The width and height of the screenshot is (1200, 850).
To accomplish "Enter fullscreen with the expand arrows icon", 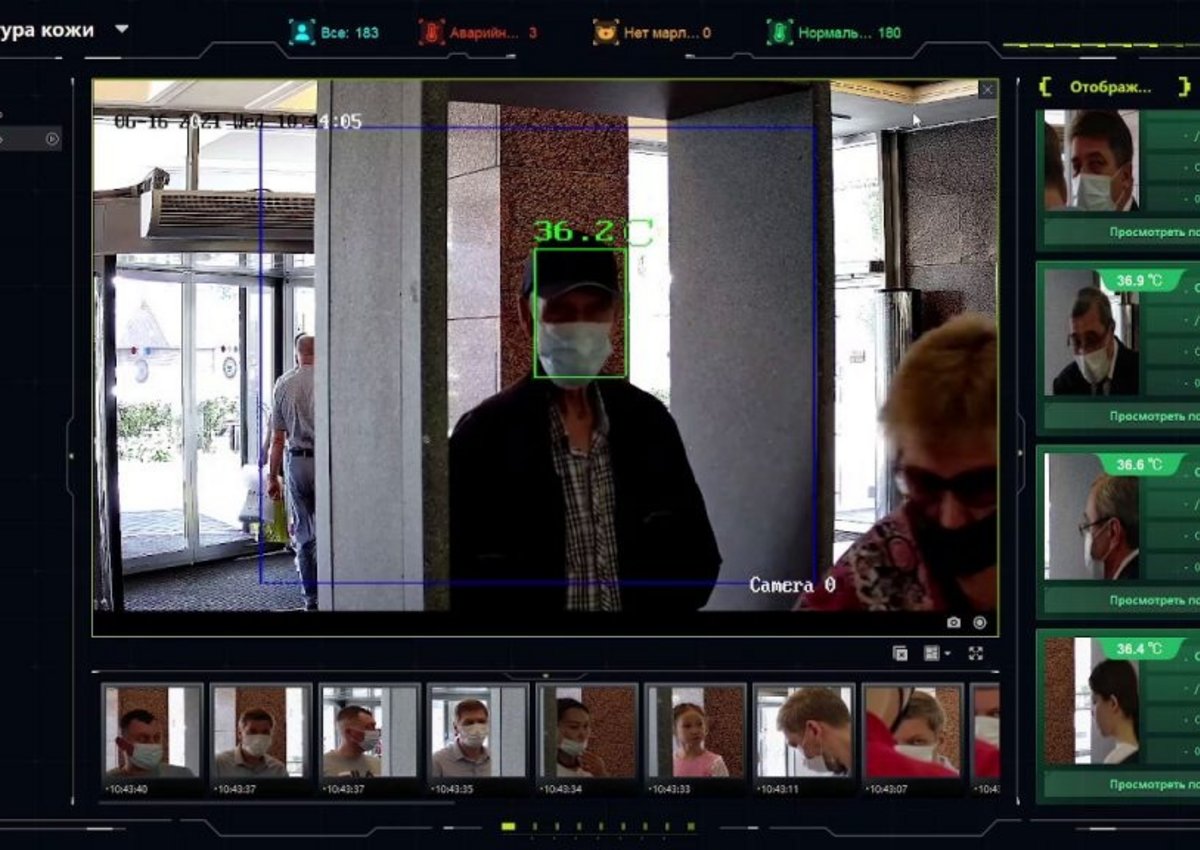I will point(976,653).
